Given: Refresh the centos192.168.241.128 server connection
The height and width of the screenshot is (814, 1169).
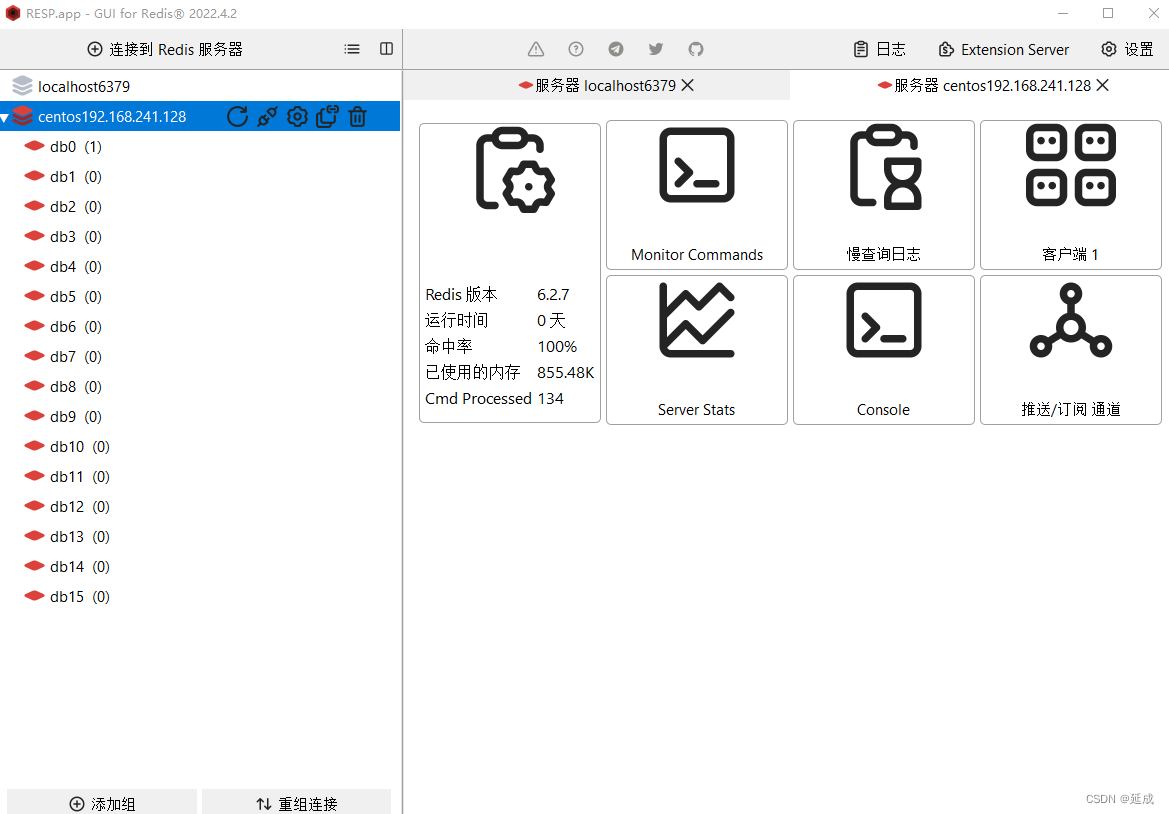Looking at the screenshot, I should (x=237, y=117).
